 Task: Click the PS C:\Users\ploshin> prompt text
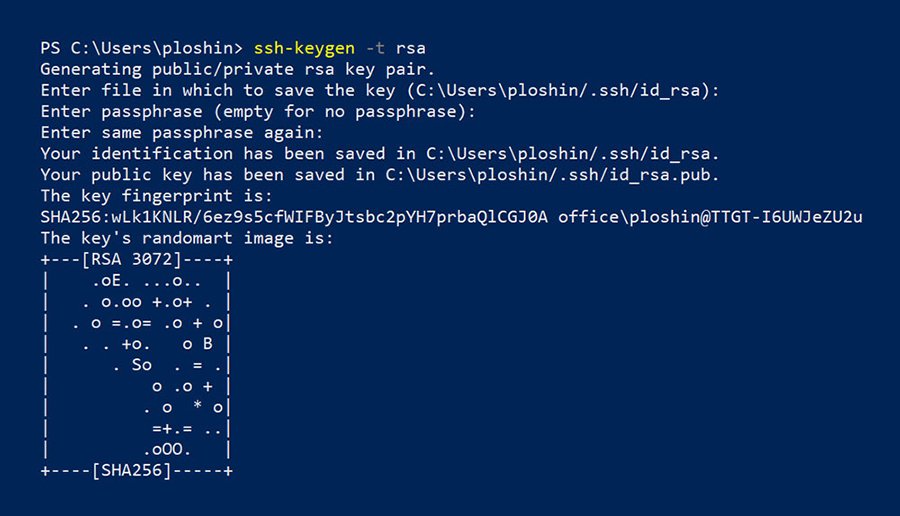(141, 48)
